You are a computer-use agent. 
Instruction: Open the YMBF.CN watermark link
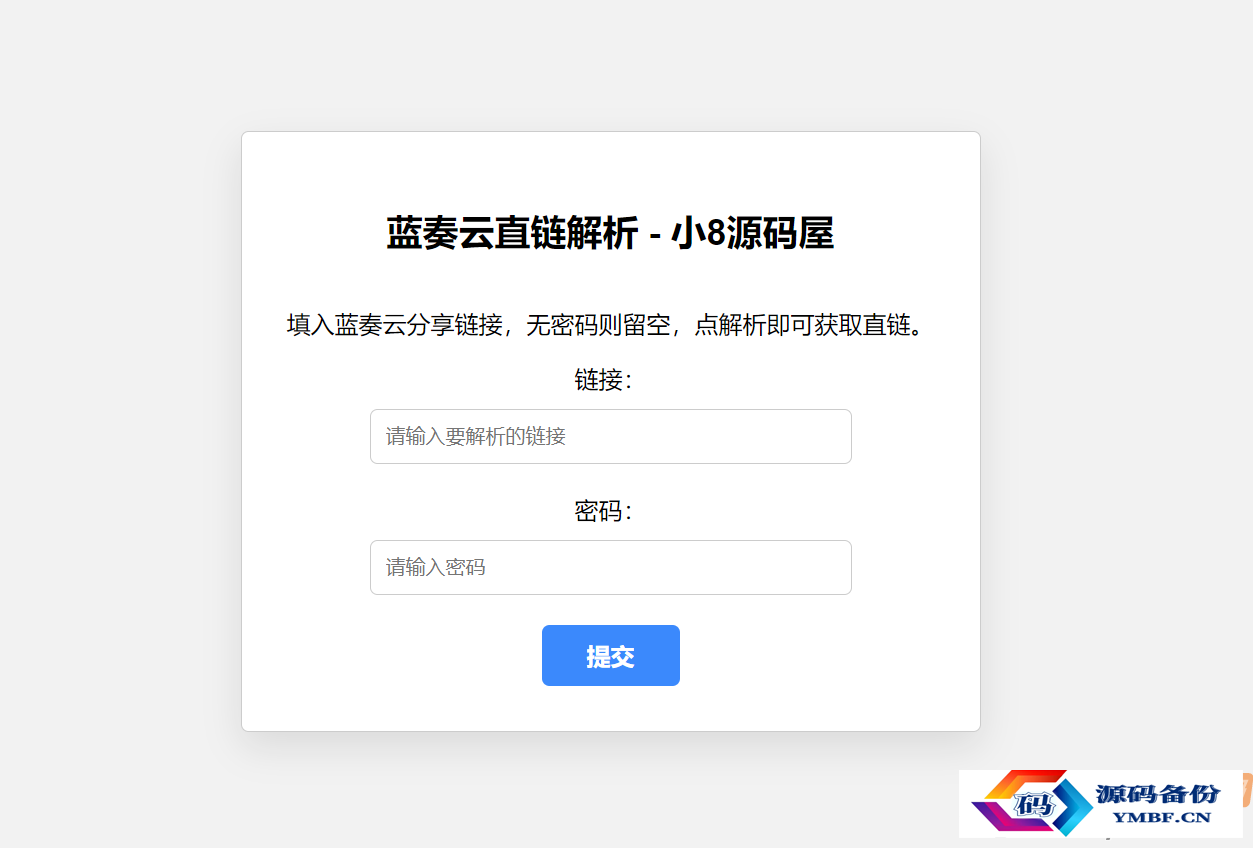click(x=1161, y=817)
